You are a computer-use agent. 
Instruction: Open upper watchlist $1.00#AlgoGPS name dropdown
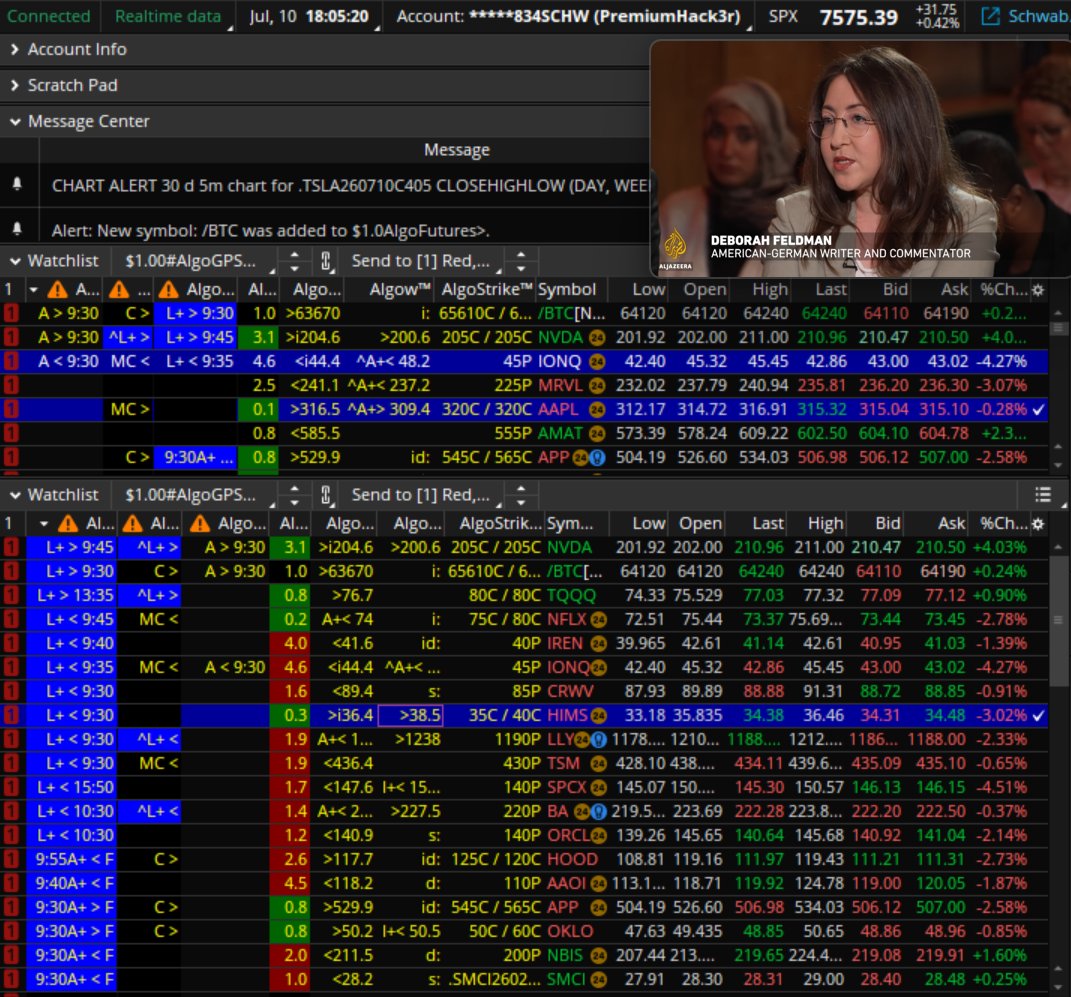tap(197, 261)
